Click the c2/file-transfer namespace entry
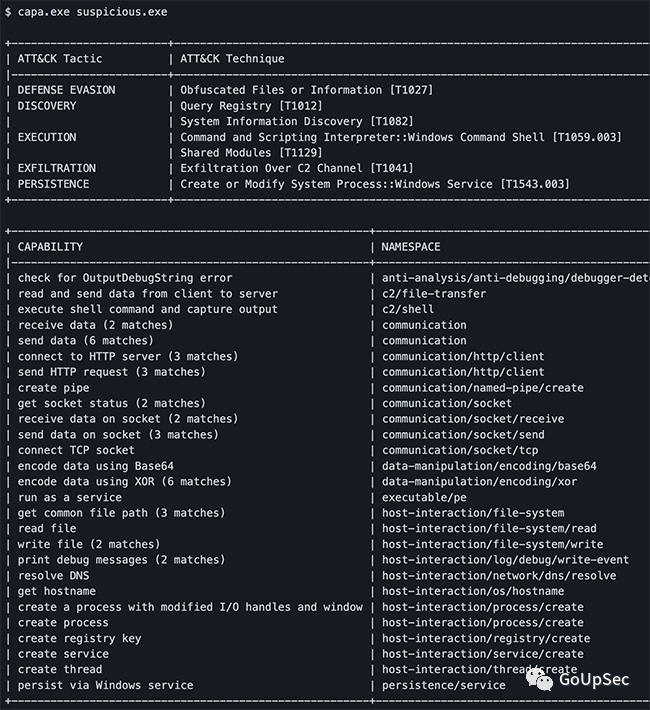 (x=434, y=294)
